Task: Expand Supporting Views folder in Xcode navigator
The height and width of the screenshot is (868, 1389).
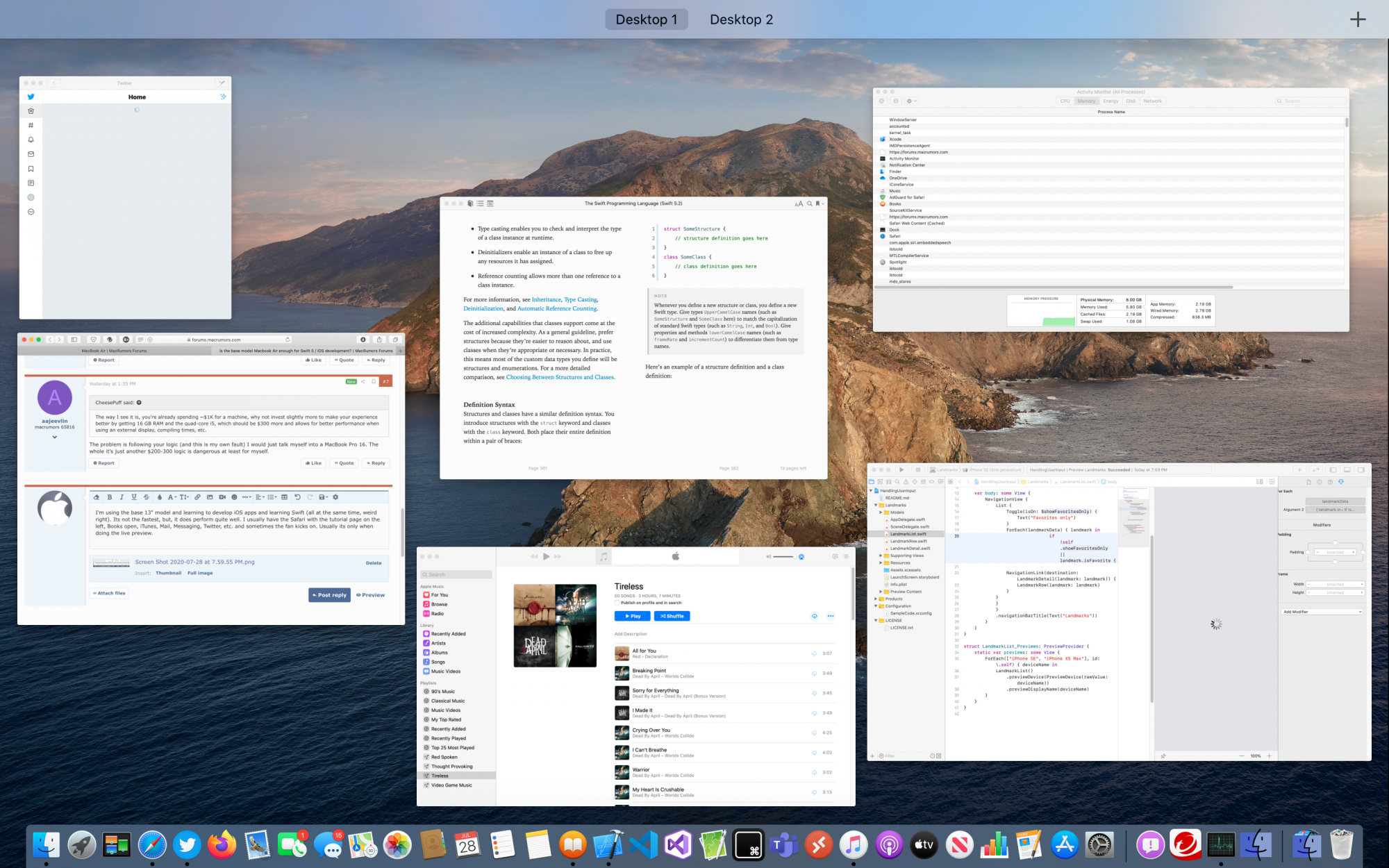Action: point(881,556)
